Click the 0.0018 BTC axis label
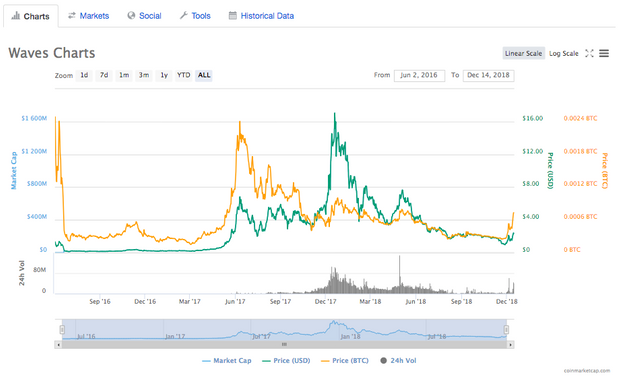The image size is (640, 387). tap(580, 151)
